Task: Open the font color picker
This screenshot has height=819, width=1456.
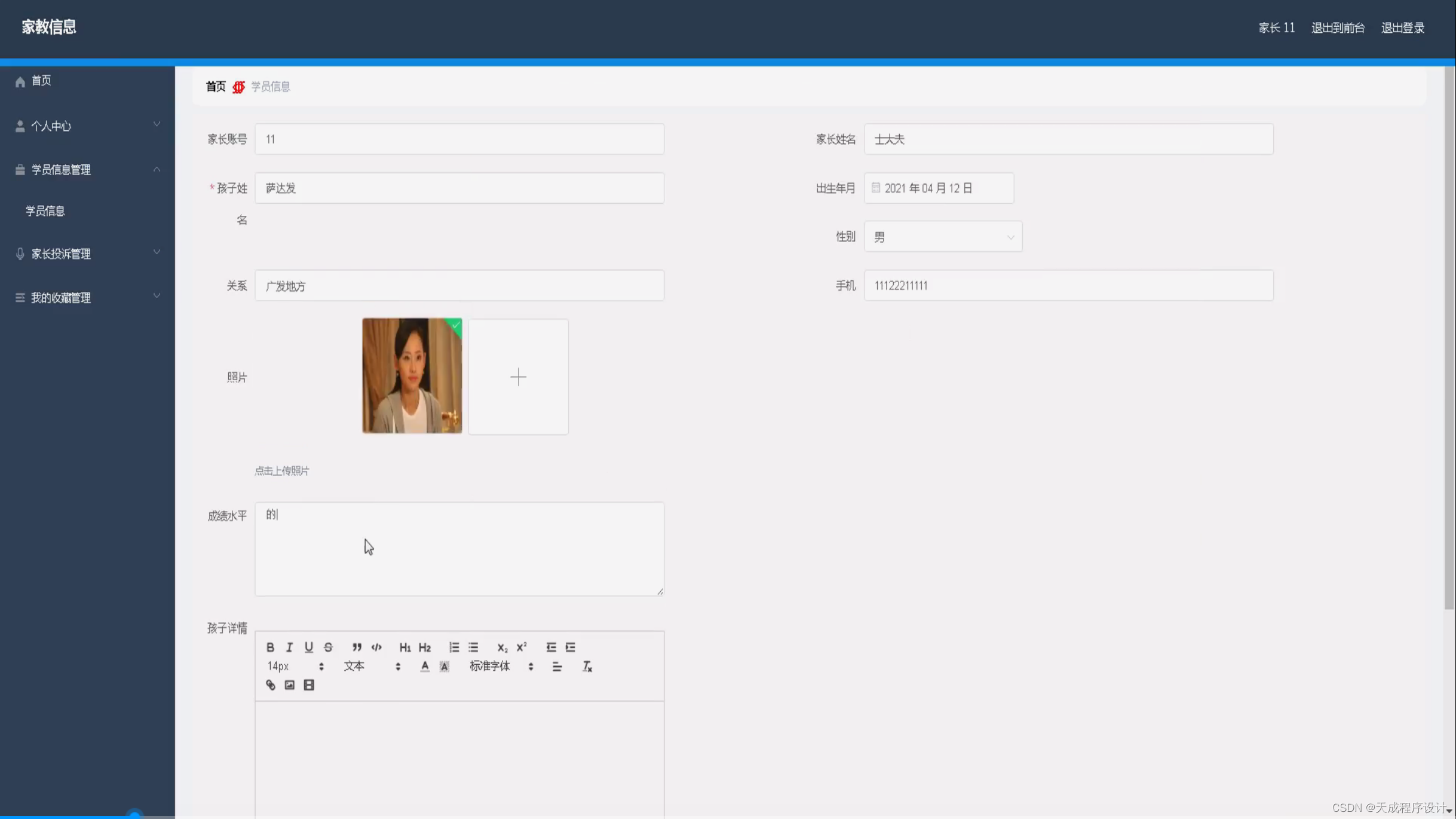Action: [424, 666]
